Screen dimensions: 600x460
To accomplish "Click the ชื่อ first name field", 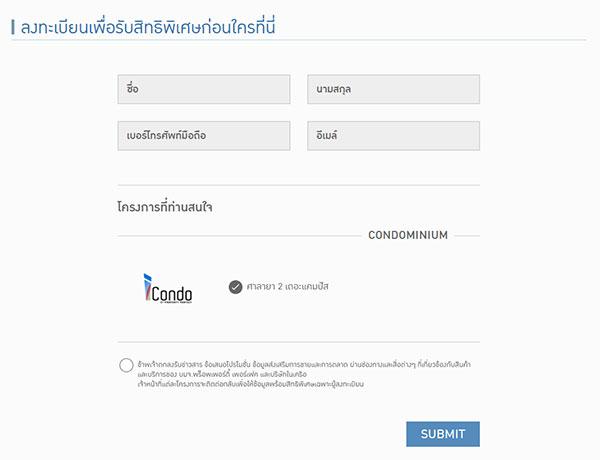I will tap(203, 89).
